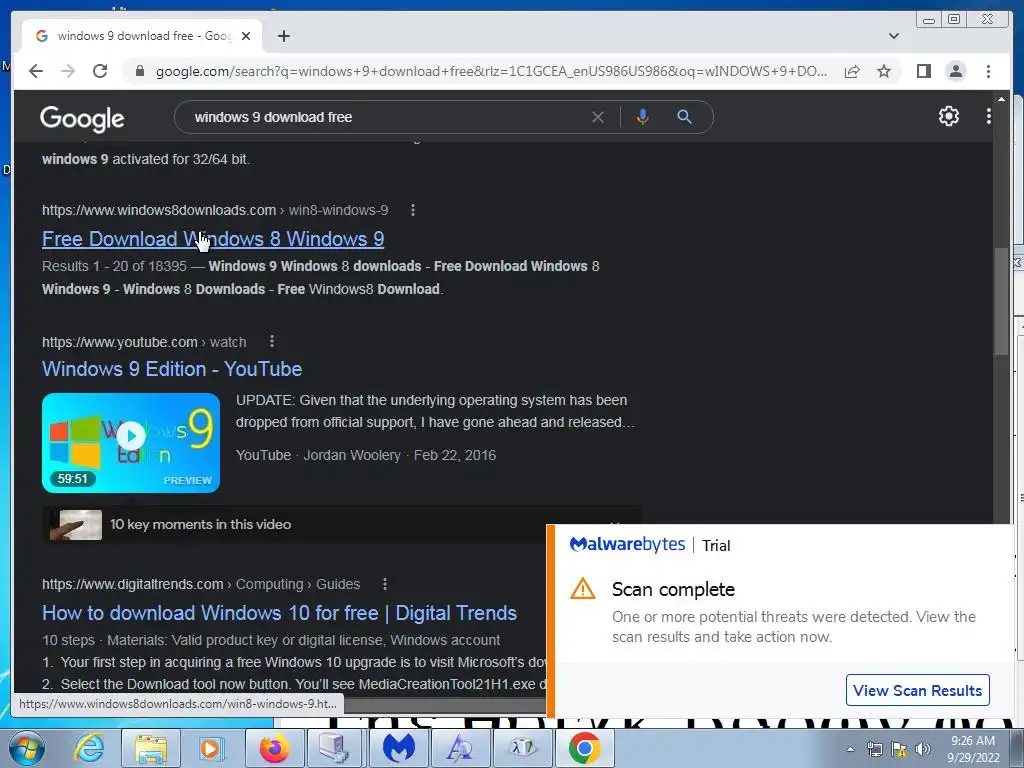Select the windows 9 download free tab
The width and height of the screenshot is (1024, 768).
142,36
